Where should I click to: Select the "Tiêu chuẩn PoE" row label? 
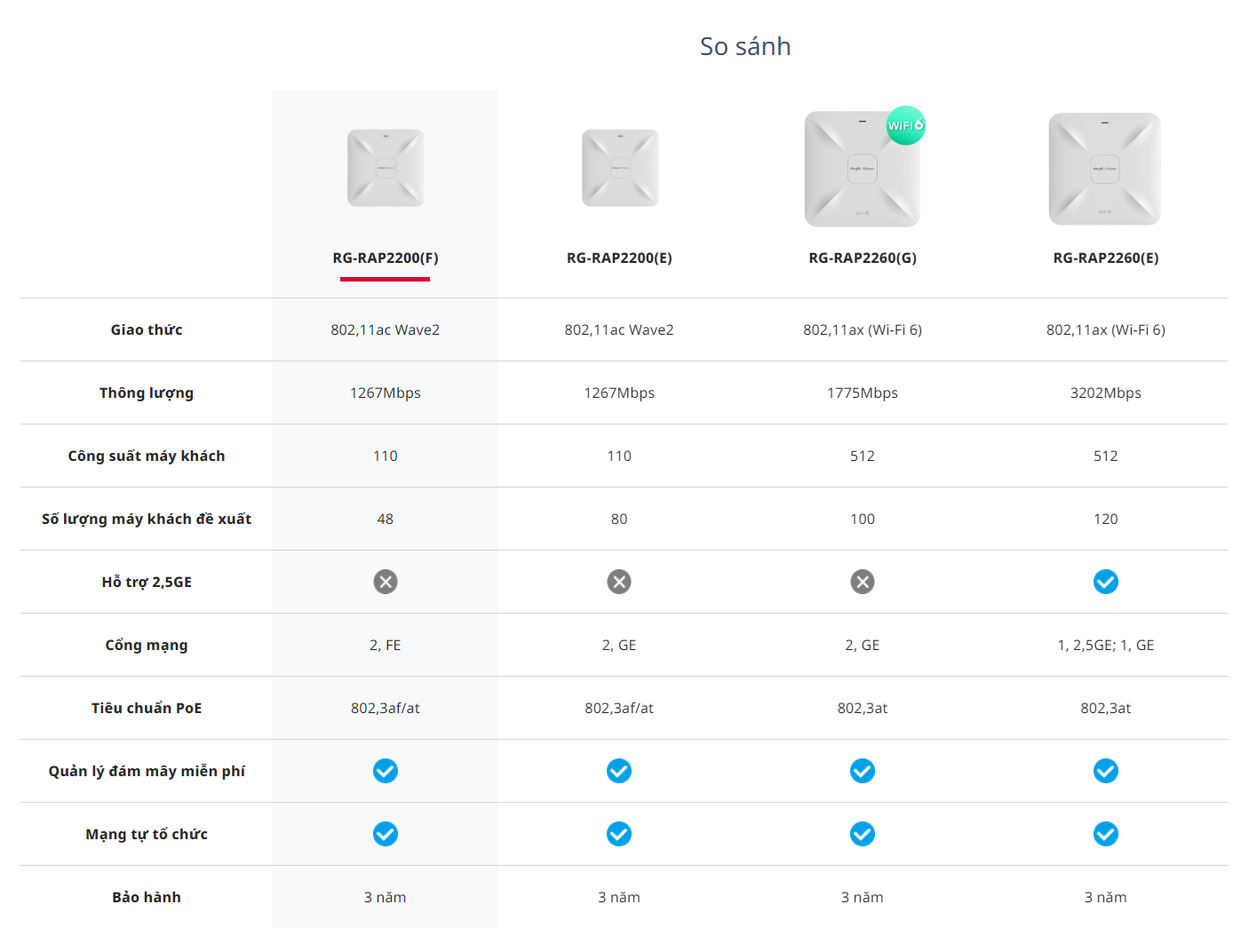(x=147, y=708)
